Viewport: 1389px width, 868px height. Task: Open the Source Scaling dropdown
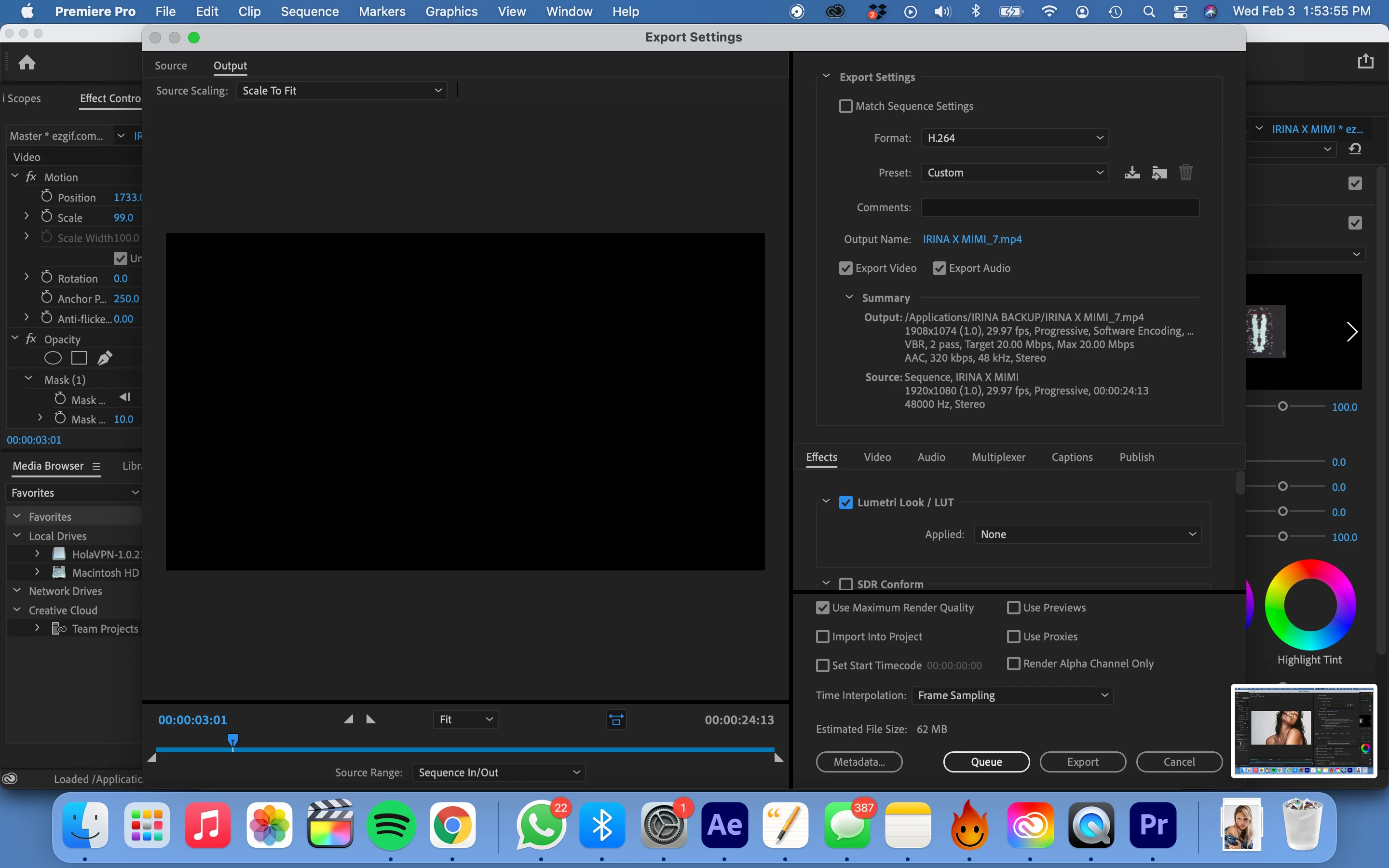point(341,91)
